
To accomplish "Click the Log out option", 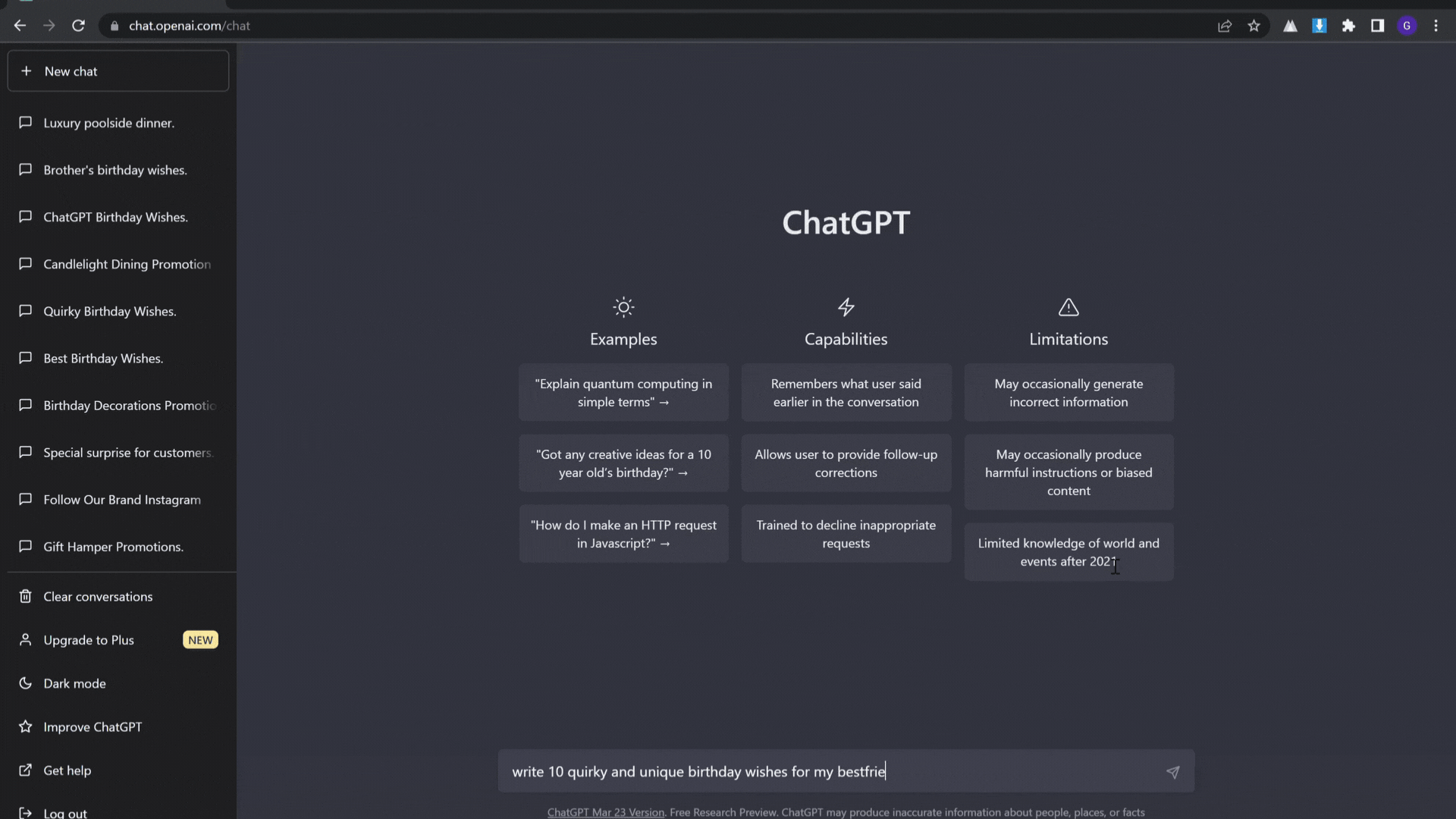I will (x=65, y=813).
